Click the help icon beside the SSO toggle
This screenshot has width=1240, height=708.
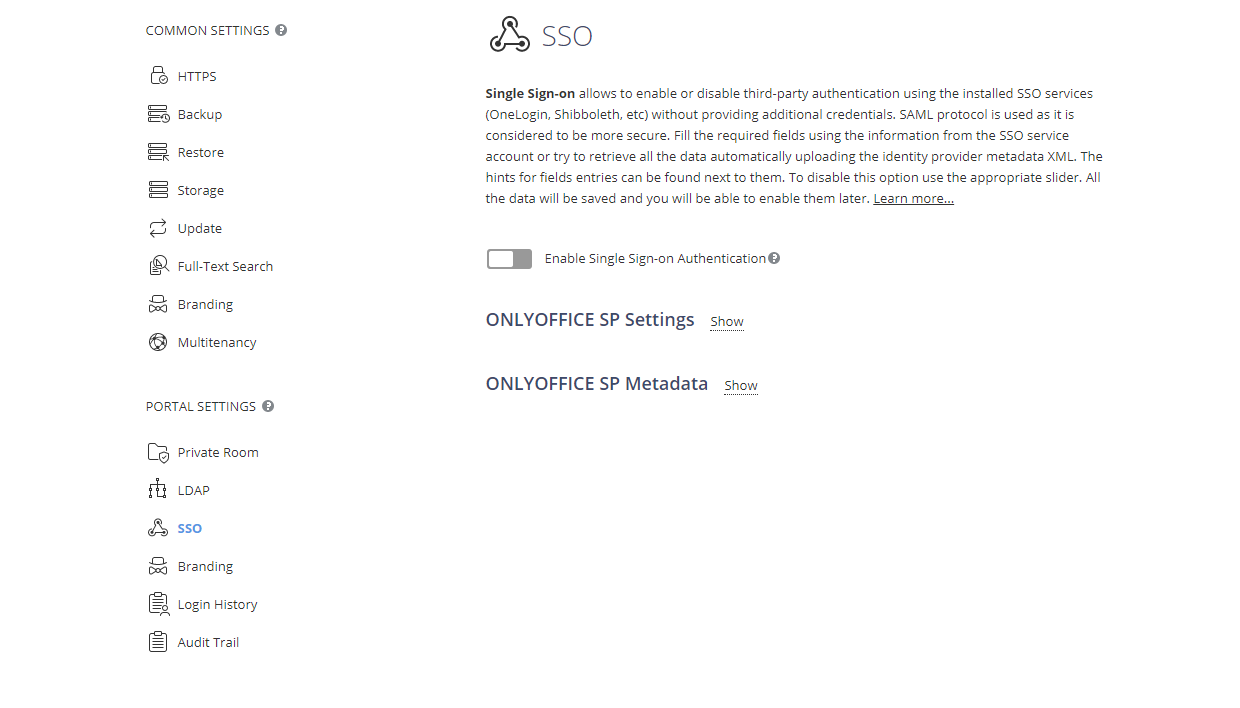coord(773,257)
